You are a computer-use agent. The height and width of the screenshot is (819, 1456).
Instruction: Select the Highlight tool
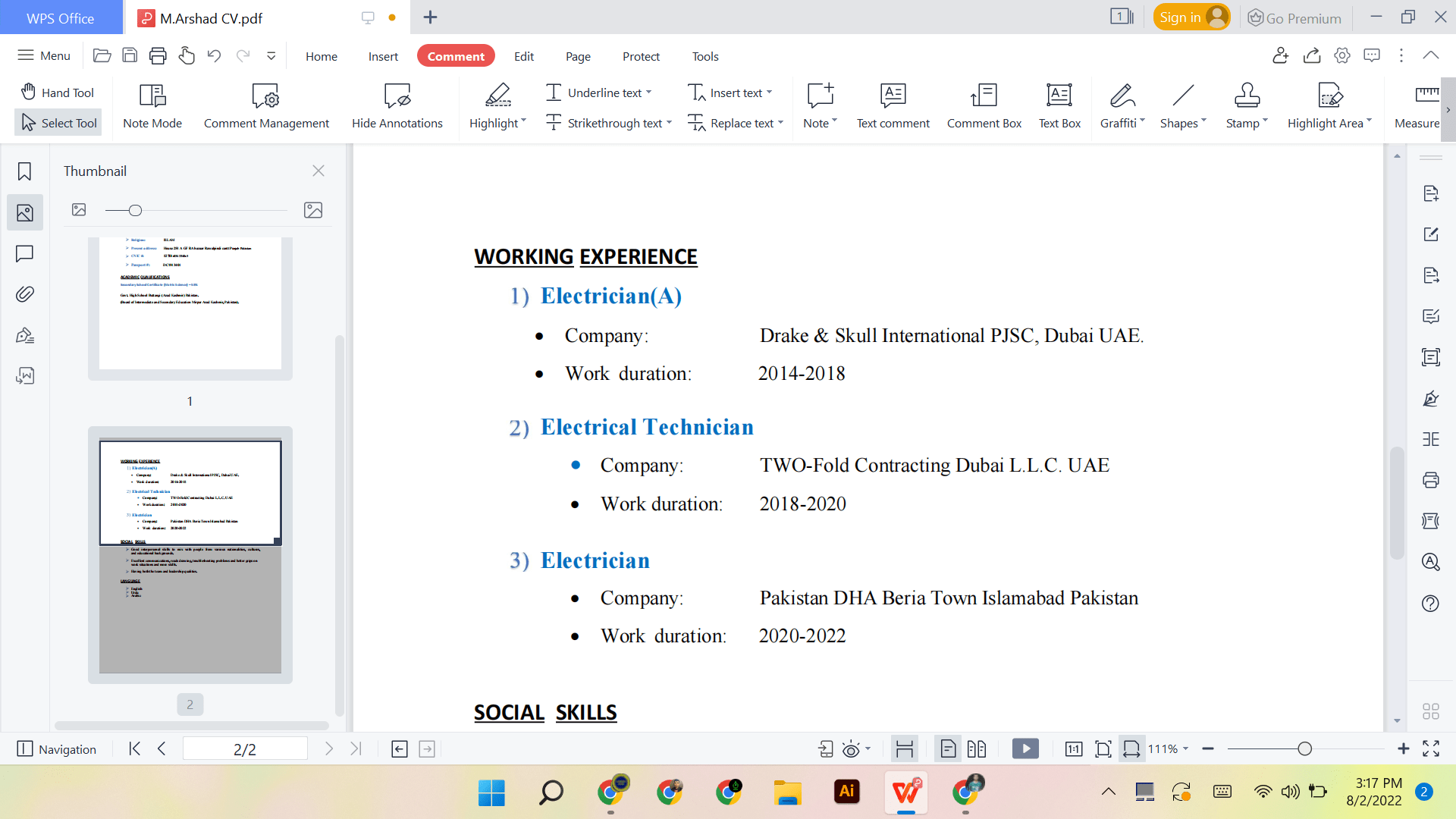pos(494,106)
